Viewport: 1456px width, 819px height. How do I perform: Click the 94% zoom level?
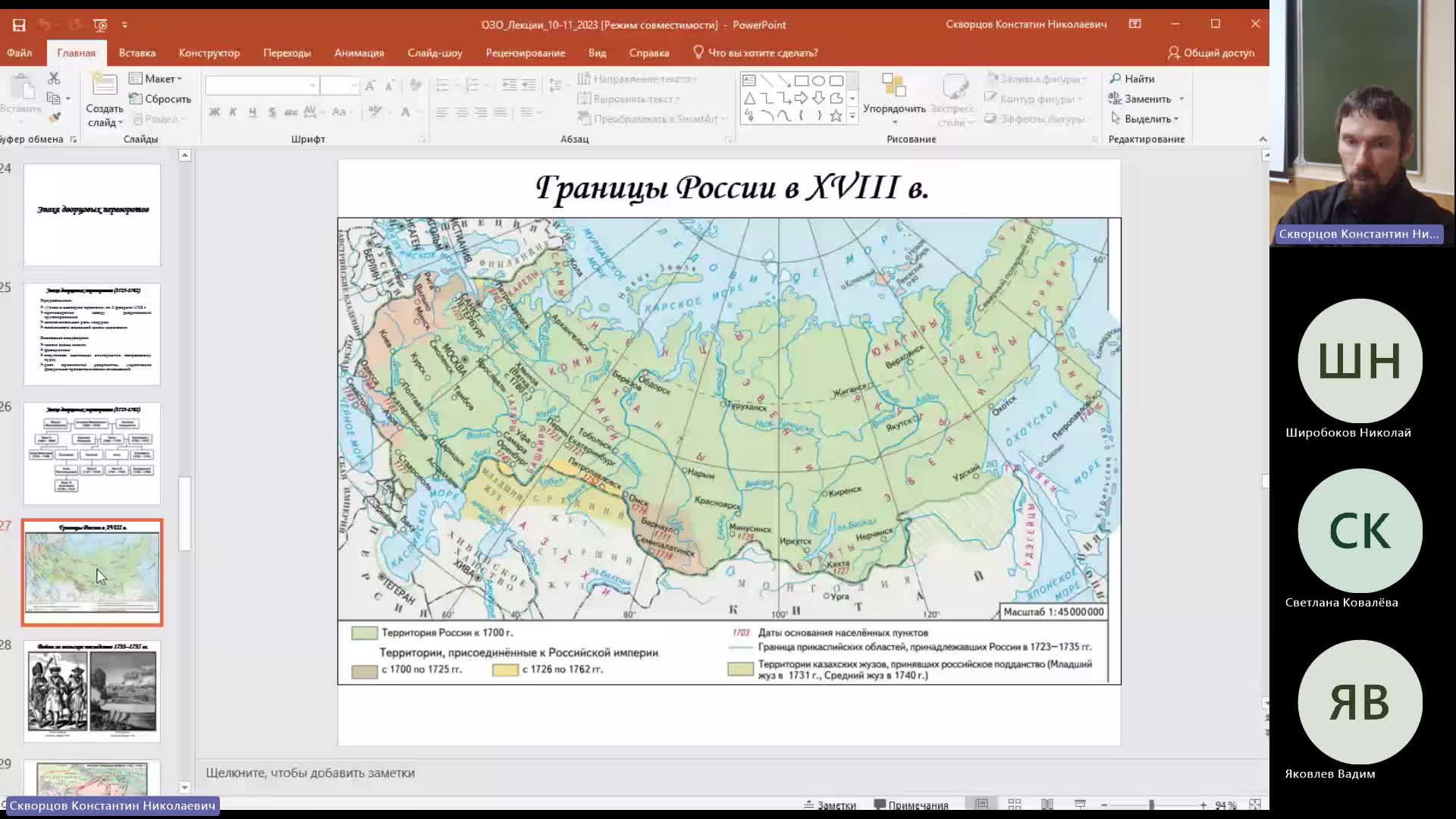pos(1225,805)
